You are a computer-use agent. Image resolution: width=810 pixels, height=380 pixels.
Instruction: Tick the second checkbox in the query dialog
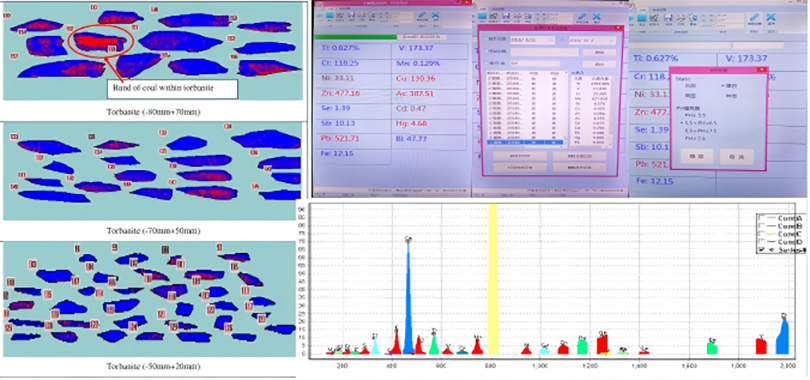click(x=486, y=51)
